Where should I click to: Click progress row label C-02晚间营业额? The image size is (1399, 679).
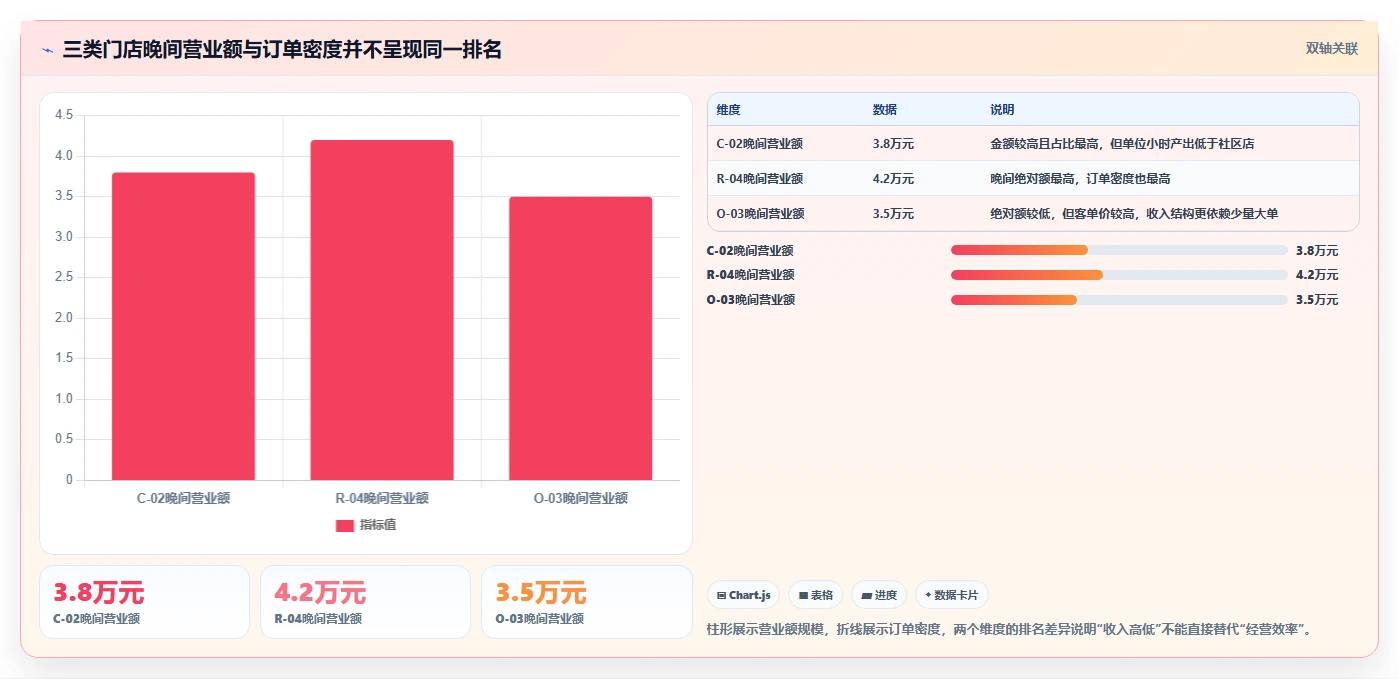750,250
